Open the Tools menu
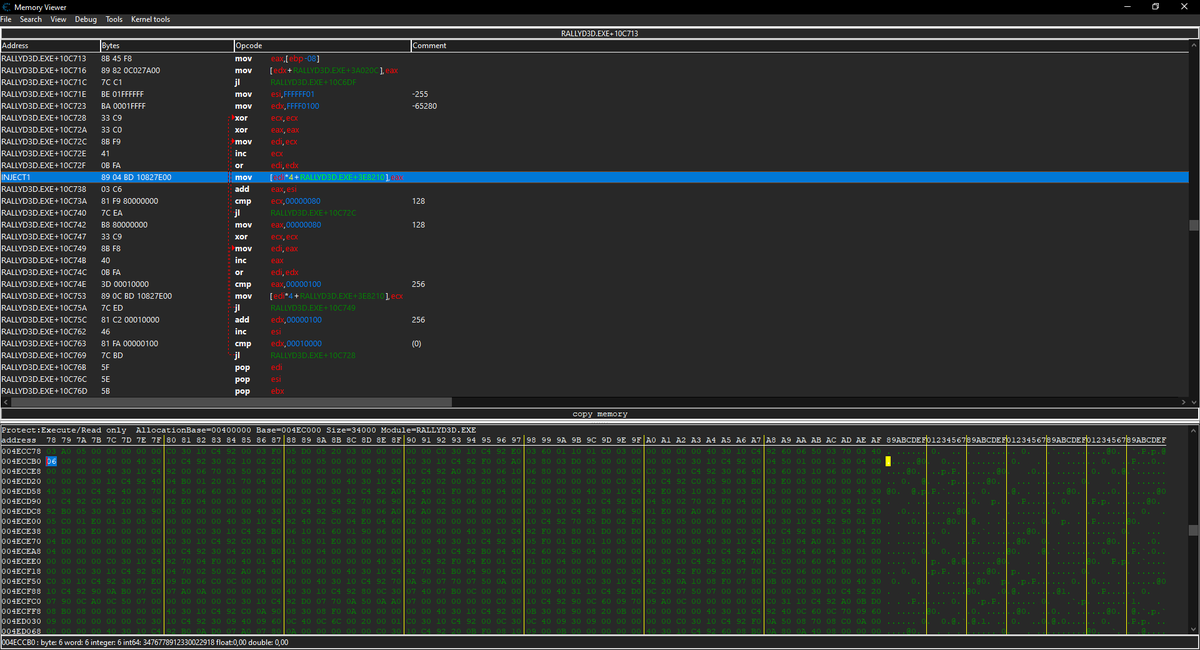1200x650 pixels. tap(114, 19)
